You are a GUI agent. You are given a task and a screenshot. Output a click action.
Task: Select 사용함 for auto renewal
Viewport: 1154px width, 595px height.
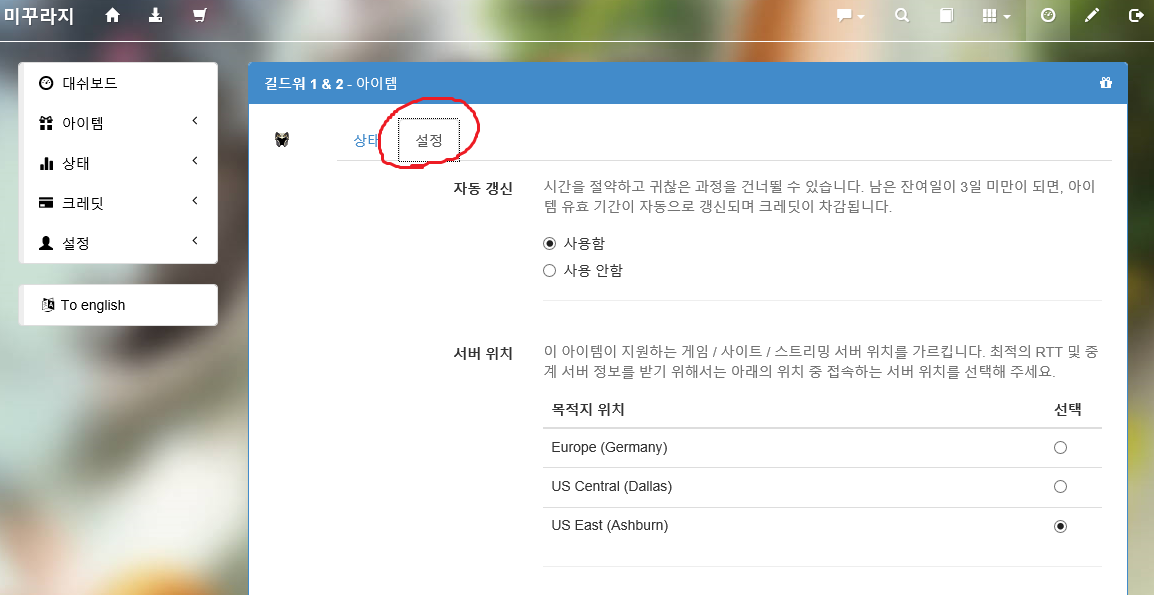click(549, 243)
